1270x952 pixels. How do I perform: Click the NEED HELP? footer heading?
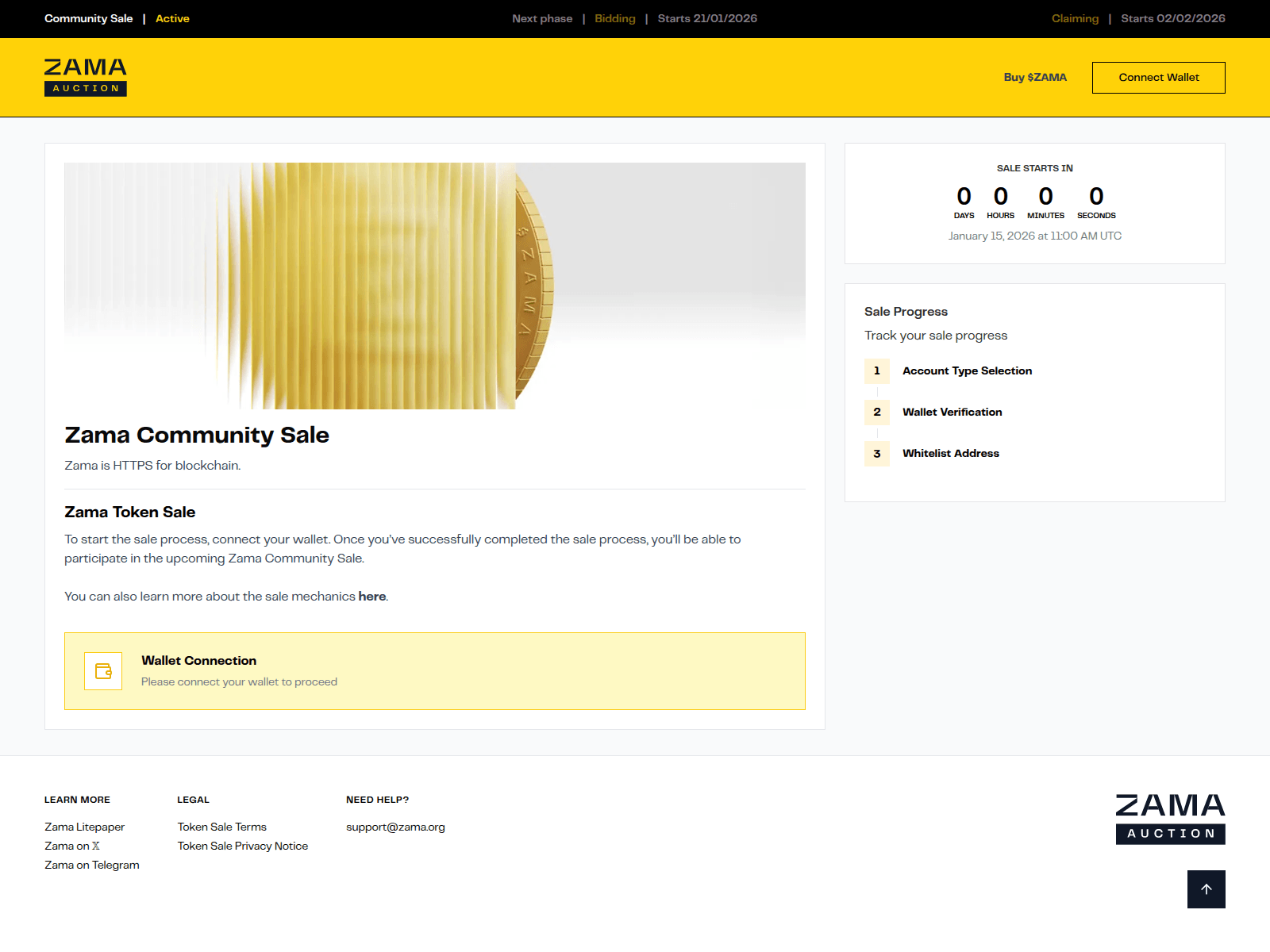(x=377, y=800)
